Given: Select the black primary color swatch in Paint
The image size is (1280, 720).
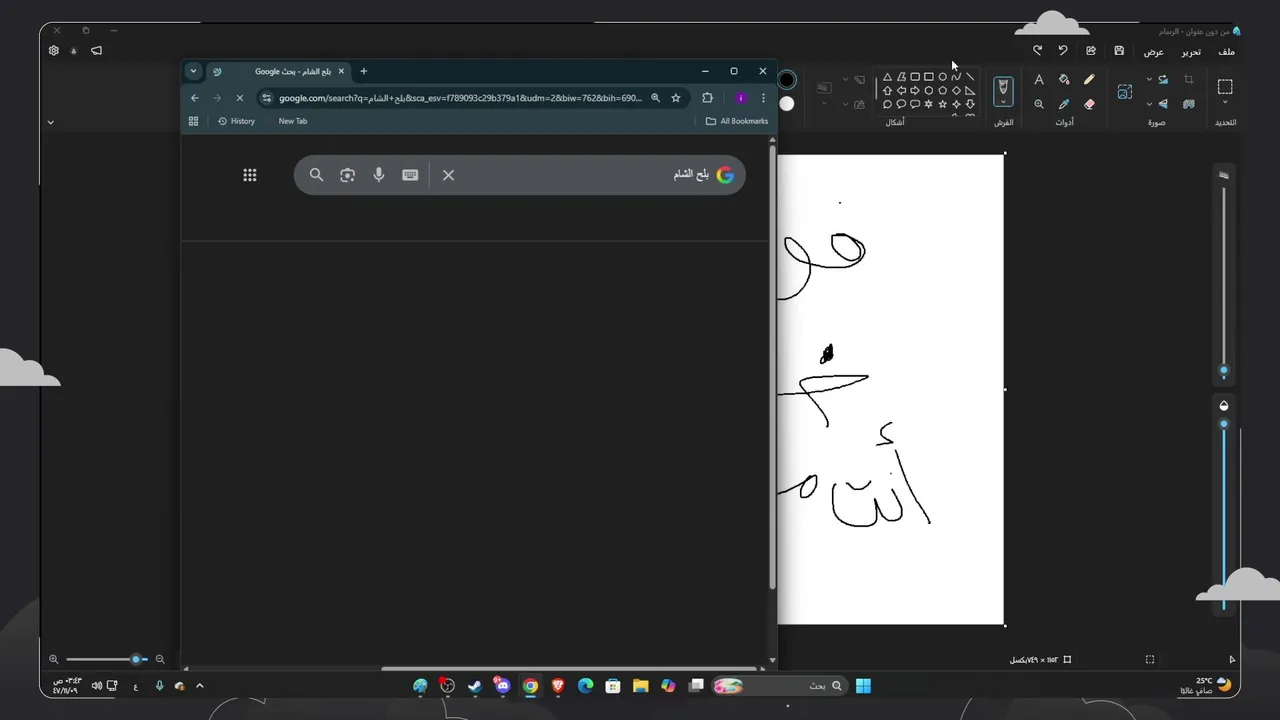Looking at the screenshot, I should click(787, 80).
